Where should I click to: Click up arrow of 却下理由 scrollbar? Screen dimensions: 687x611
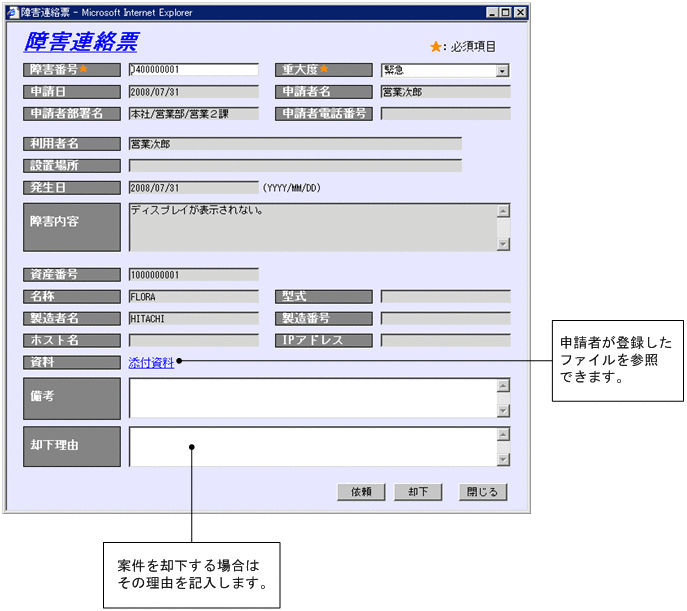pyautogui.click(x=503, y=434)
